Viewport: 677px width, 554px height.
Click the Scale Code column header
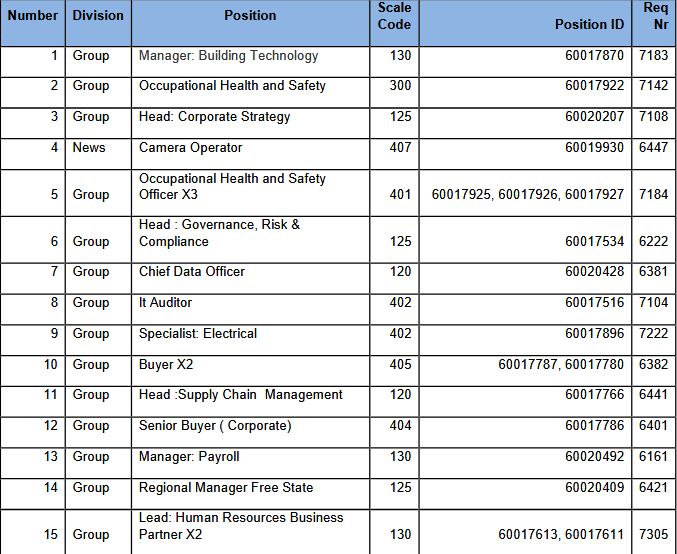[x=394, y=23]
